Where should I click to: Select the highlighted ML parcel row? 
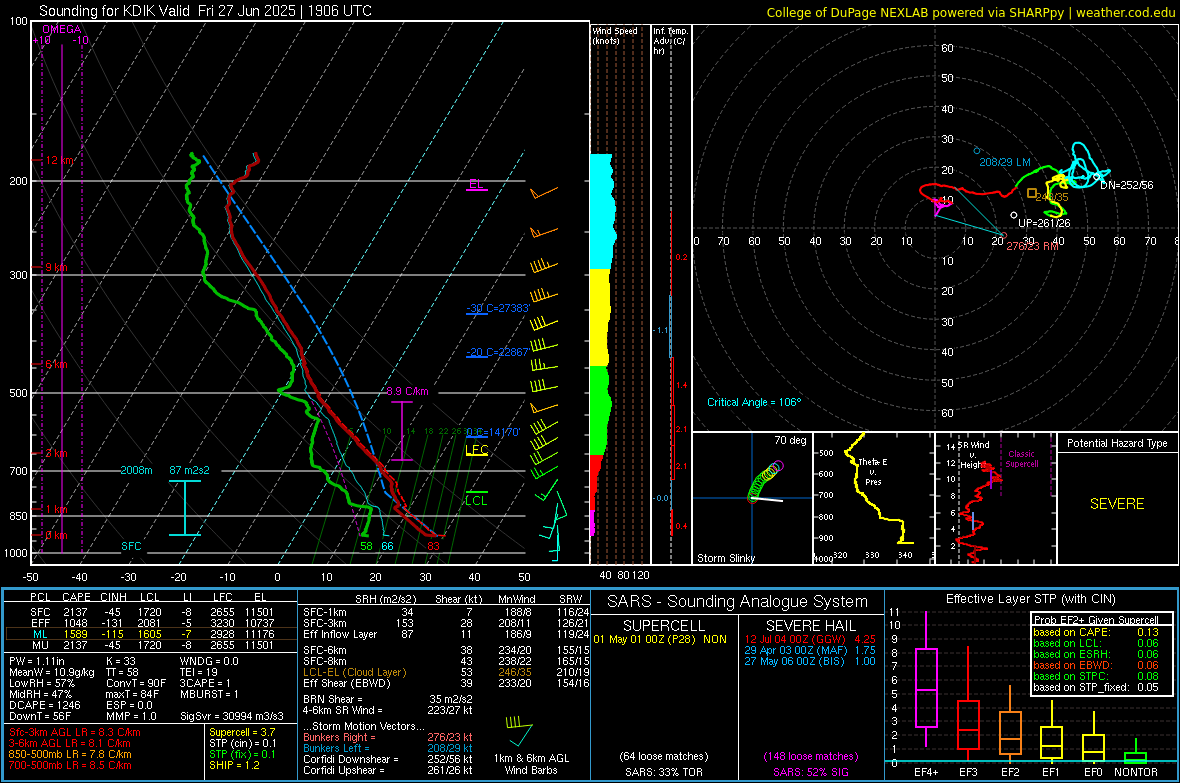(x=151, y=634)
